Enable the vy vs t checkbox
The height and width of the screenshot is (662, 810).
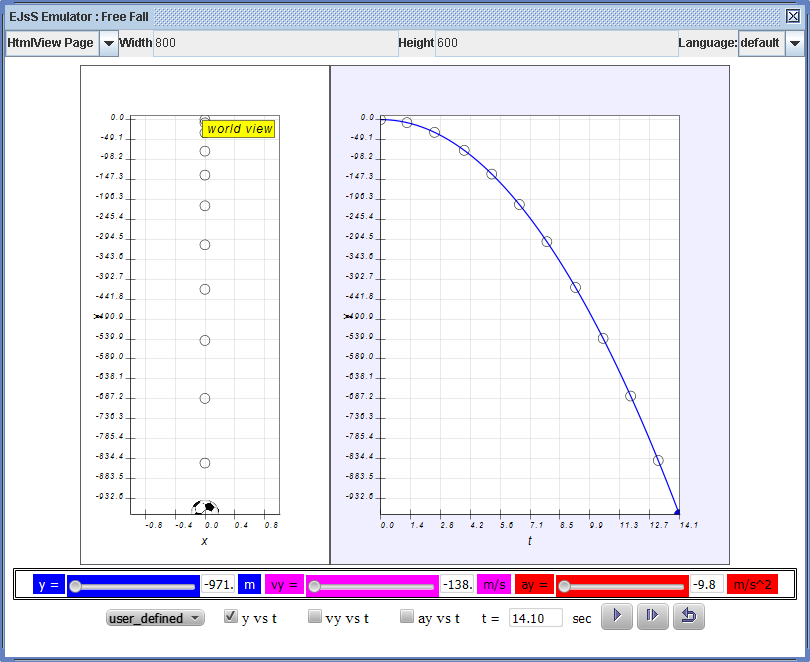(315, 617)
